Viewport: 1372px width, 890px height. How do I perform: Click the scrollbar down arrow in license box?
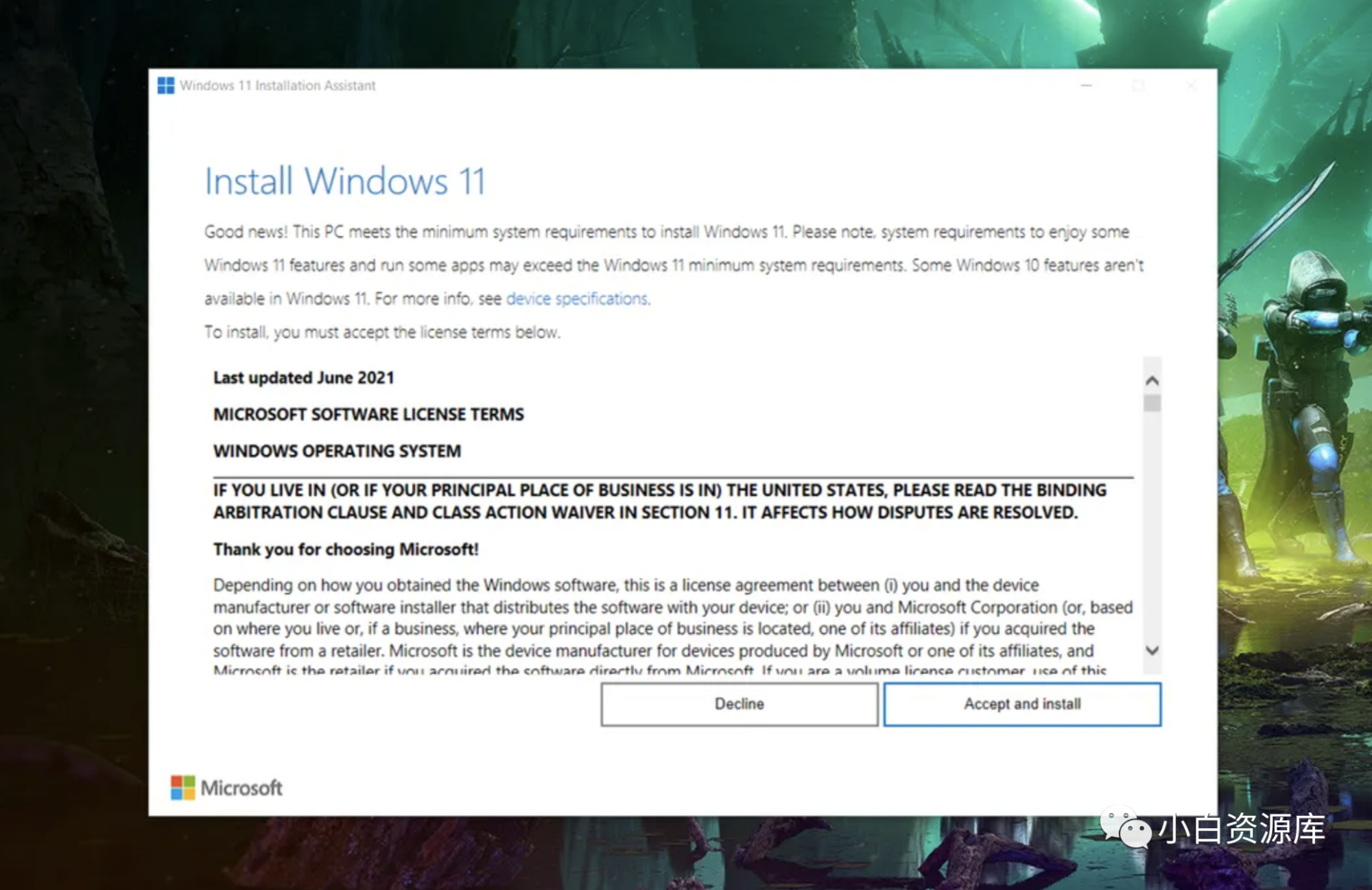pyautogui.click(x=1152, y=650)
